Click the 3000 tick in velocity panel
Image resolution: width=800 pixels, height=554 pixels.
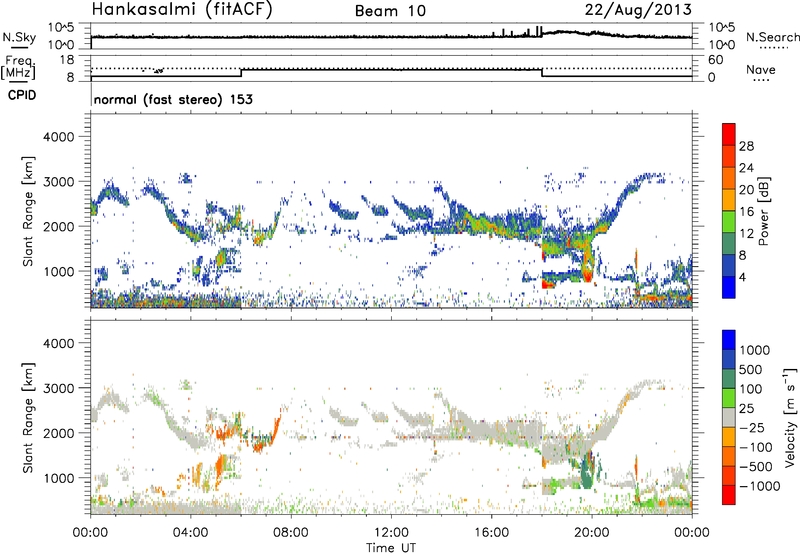click(x=58, y=388)
